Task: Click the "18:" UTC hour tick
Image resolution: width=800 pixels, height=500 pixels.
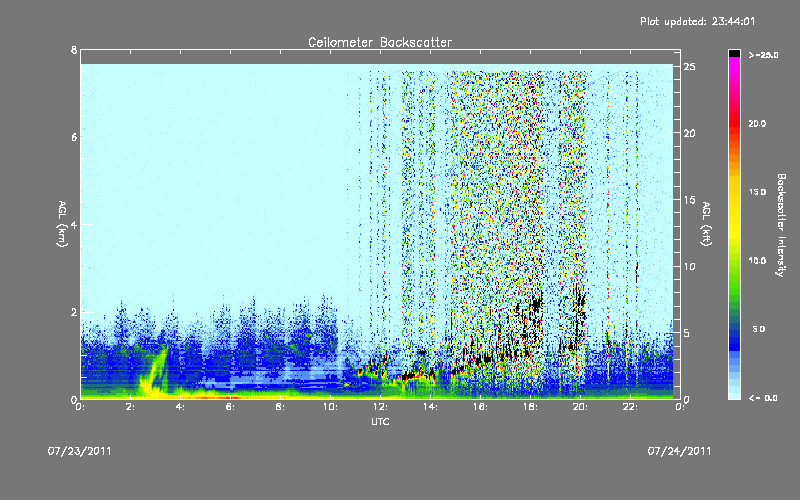Action: (530, 407)
